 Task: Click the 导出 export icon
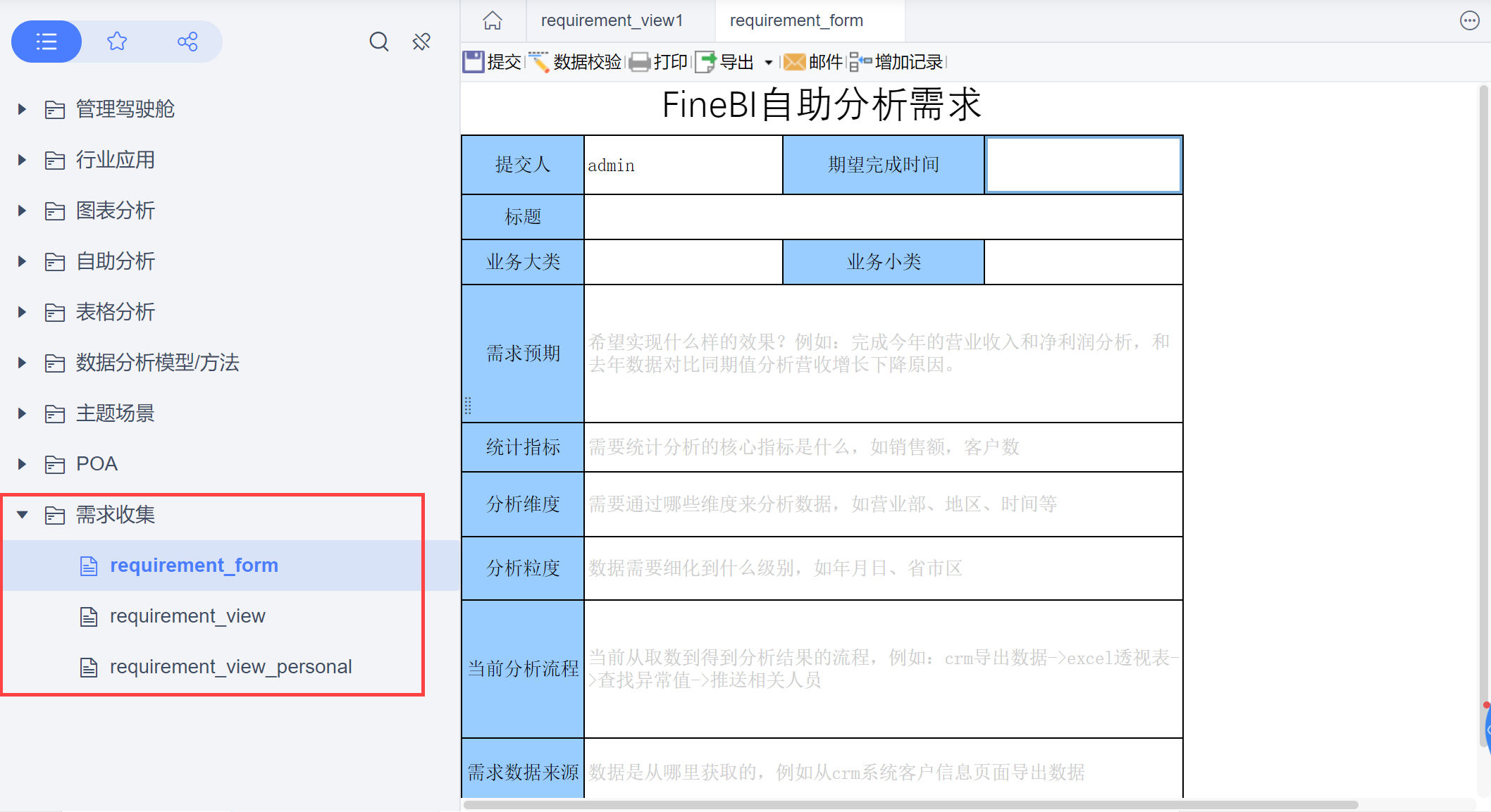pos(705,61)
